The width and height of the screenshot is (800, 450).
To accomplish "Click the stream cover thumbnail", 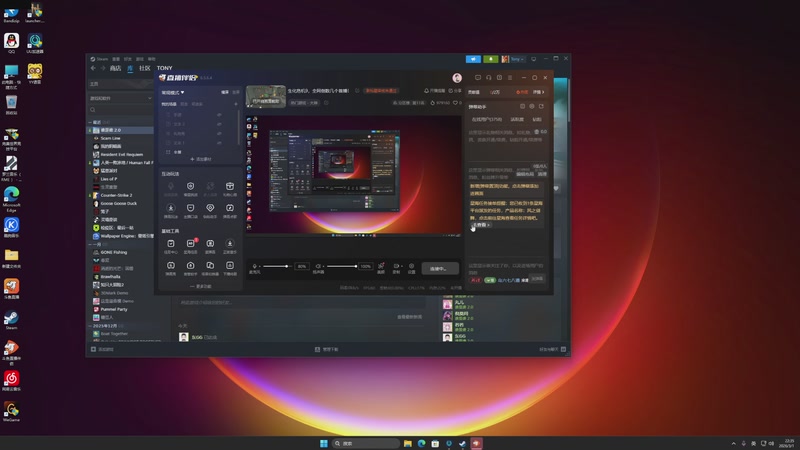I will click(266, 96).
